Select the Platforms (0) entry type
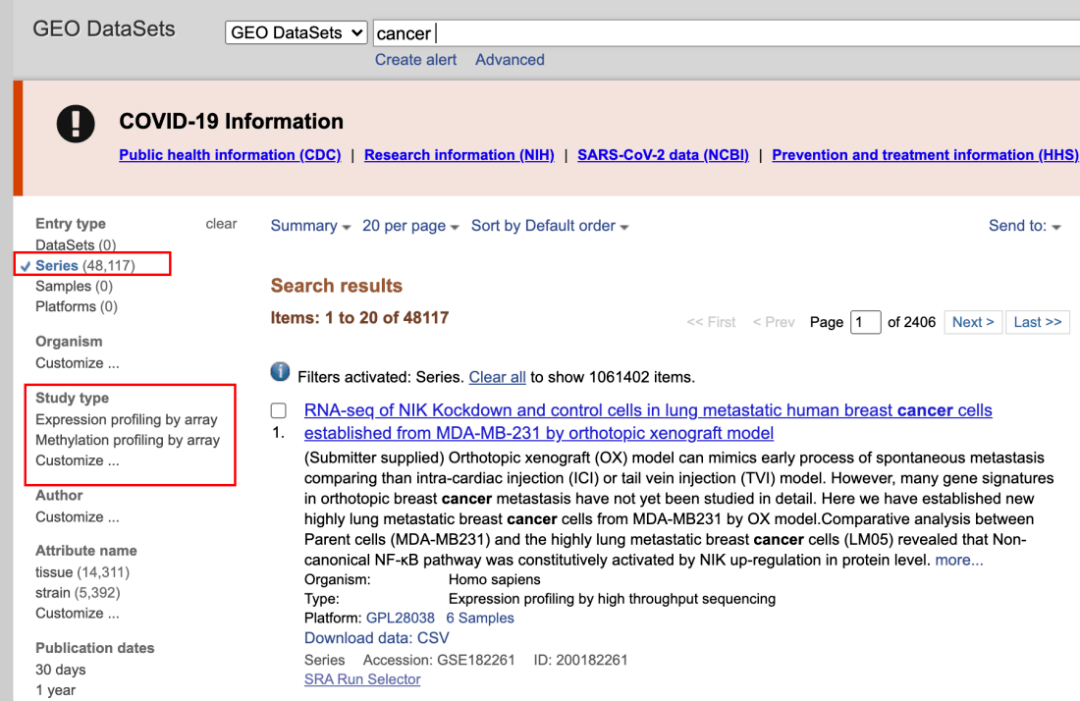1080x701 pixels. 76,306
